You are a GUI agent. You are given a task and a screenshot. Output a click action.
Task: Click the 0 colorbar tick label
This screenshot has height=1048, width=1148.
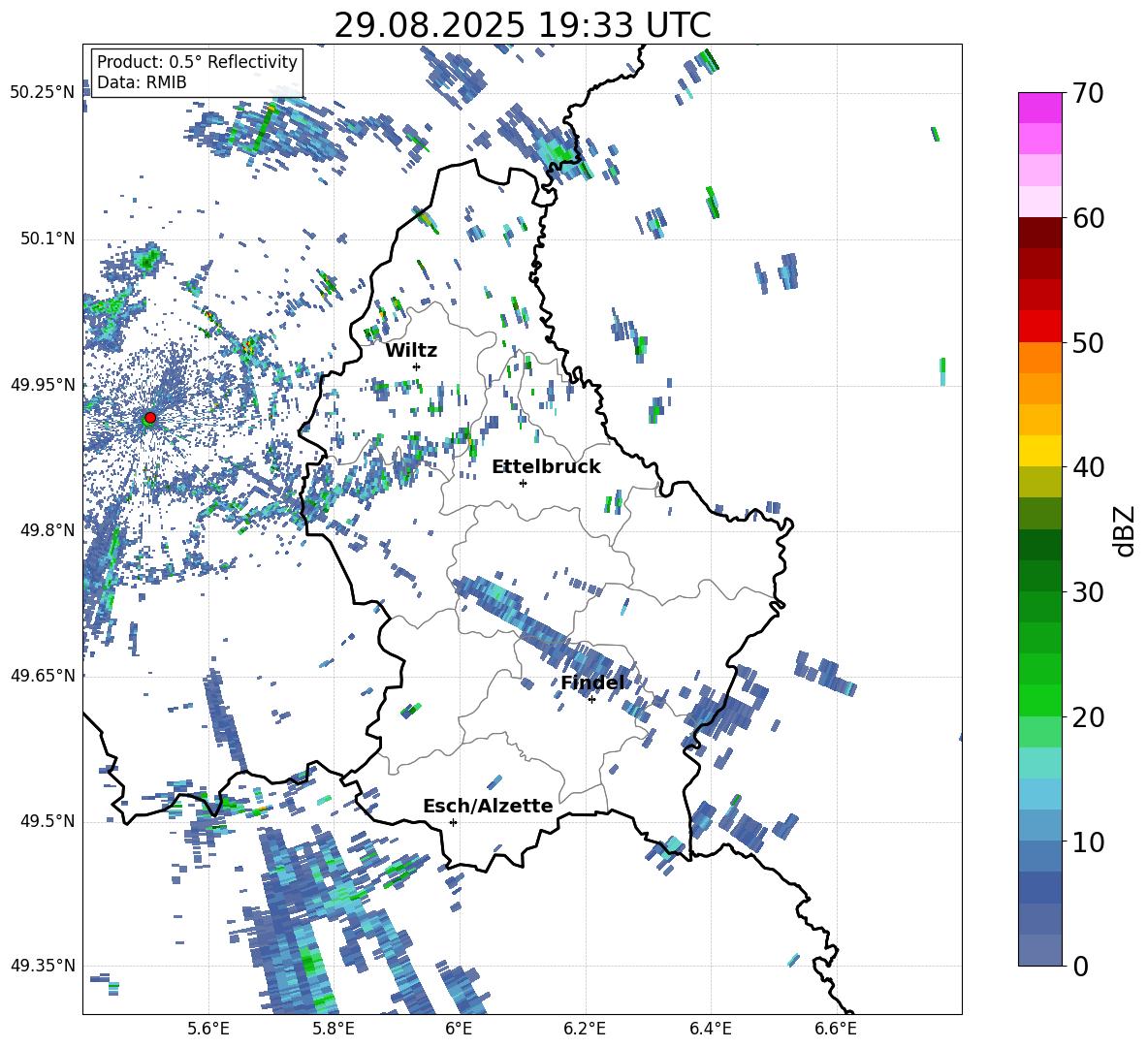tap(1080, 967)
